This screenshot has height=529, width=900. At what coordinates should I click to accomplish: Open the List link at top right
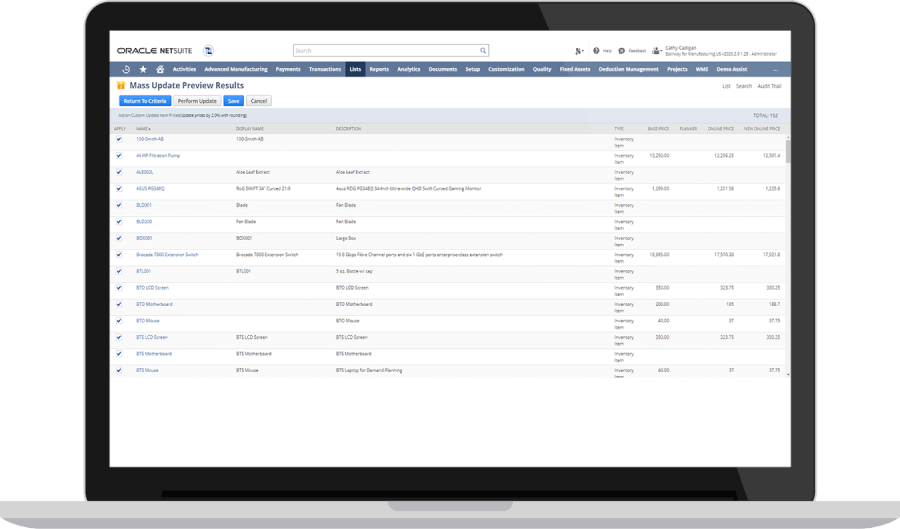click(x=726, y=86)
